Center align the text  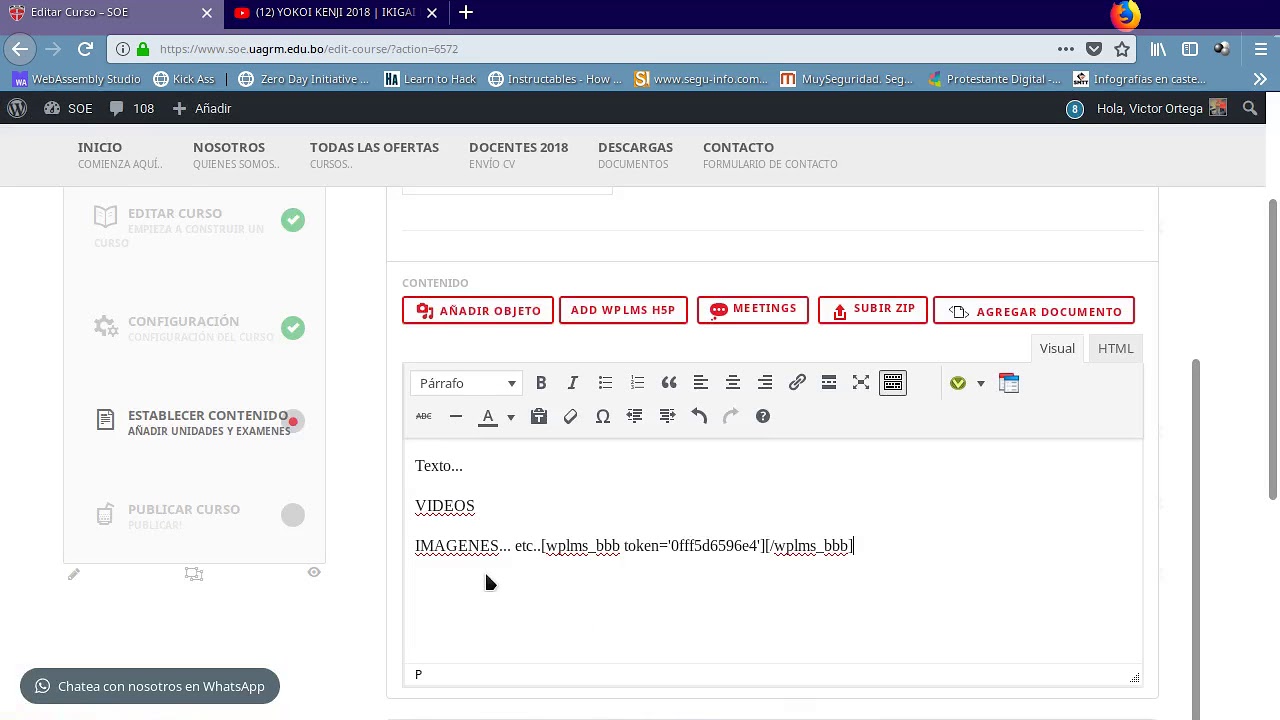click(733, 383)
